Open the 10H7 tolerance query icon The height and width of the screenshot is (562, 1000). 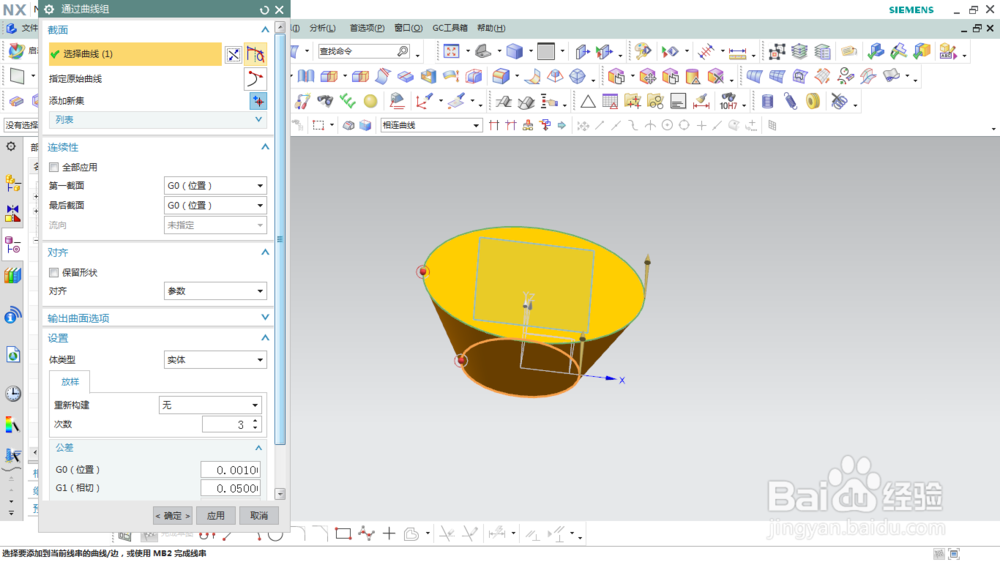pyautogui.click(x=728, y=101)
